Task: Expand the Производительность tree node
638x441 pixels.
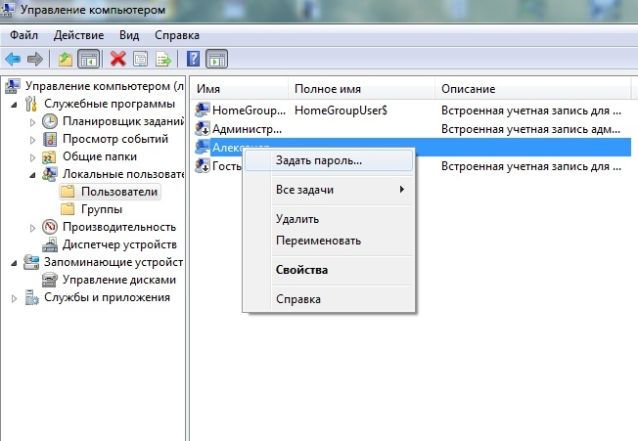Action: (x=33, y=227)
